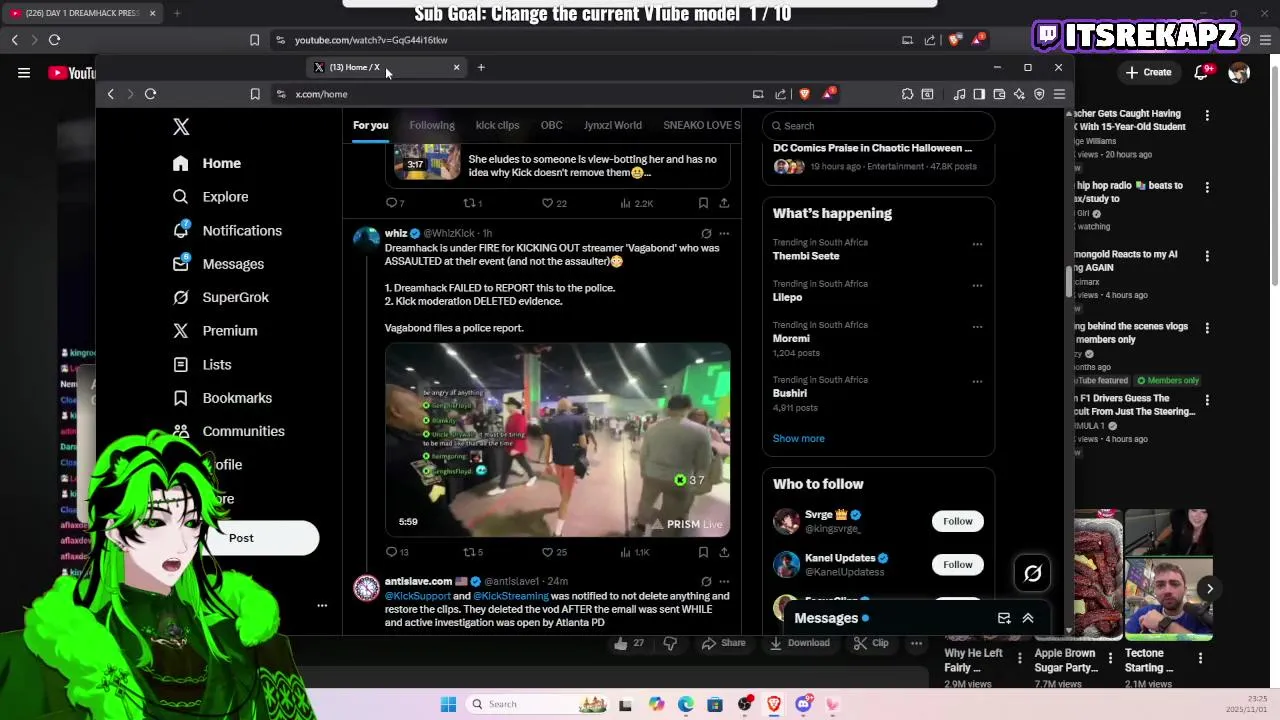Switch to the For you tab
Image resolution: width=1280 pixels, height=720 pixels.
[x=370, y=126]
